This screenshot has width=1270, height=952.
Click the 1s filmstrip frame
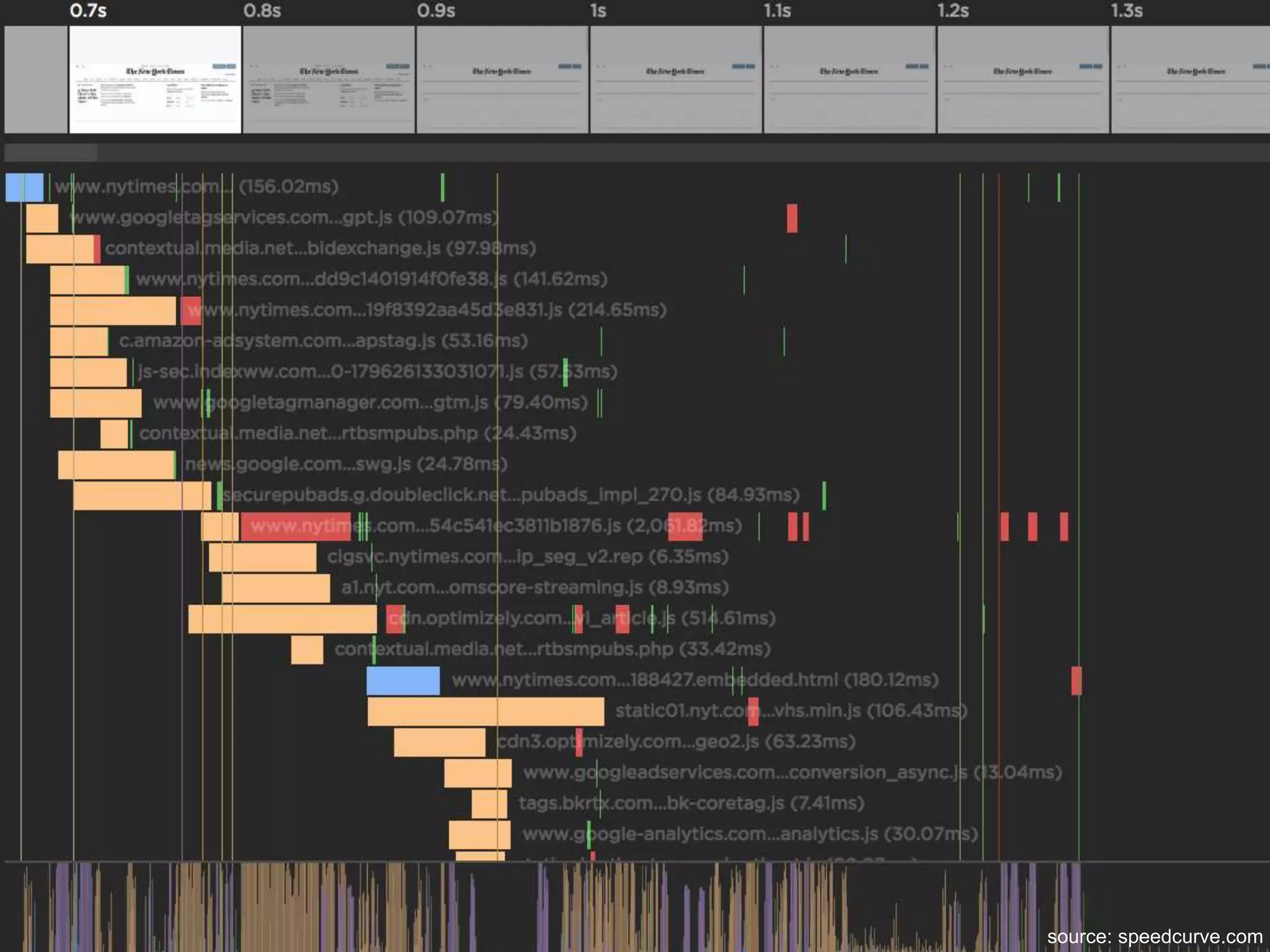tap(675, 79)
